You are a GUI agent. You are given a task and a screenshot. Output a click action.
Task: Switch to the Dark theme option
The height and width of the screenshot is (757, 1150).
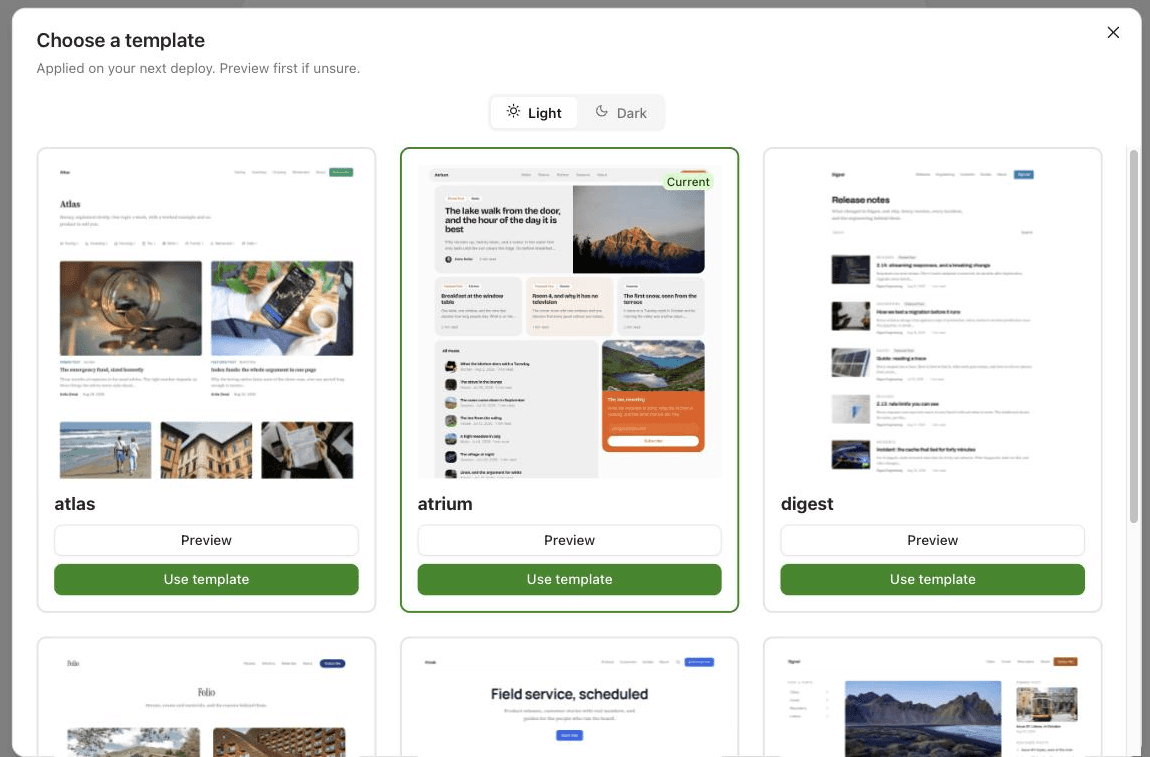tap(620, 113)
